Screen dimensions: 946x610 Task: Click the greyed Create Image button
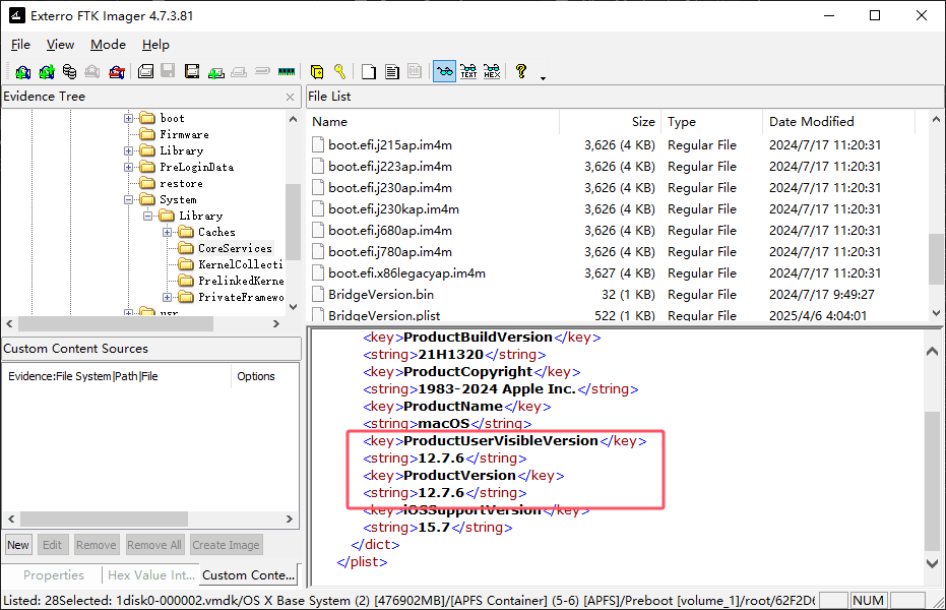tap(226, 545)
